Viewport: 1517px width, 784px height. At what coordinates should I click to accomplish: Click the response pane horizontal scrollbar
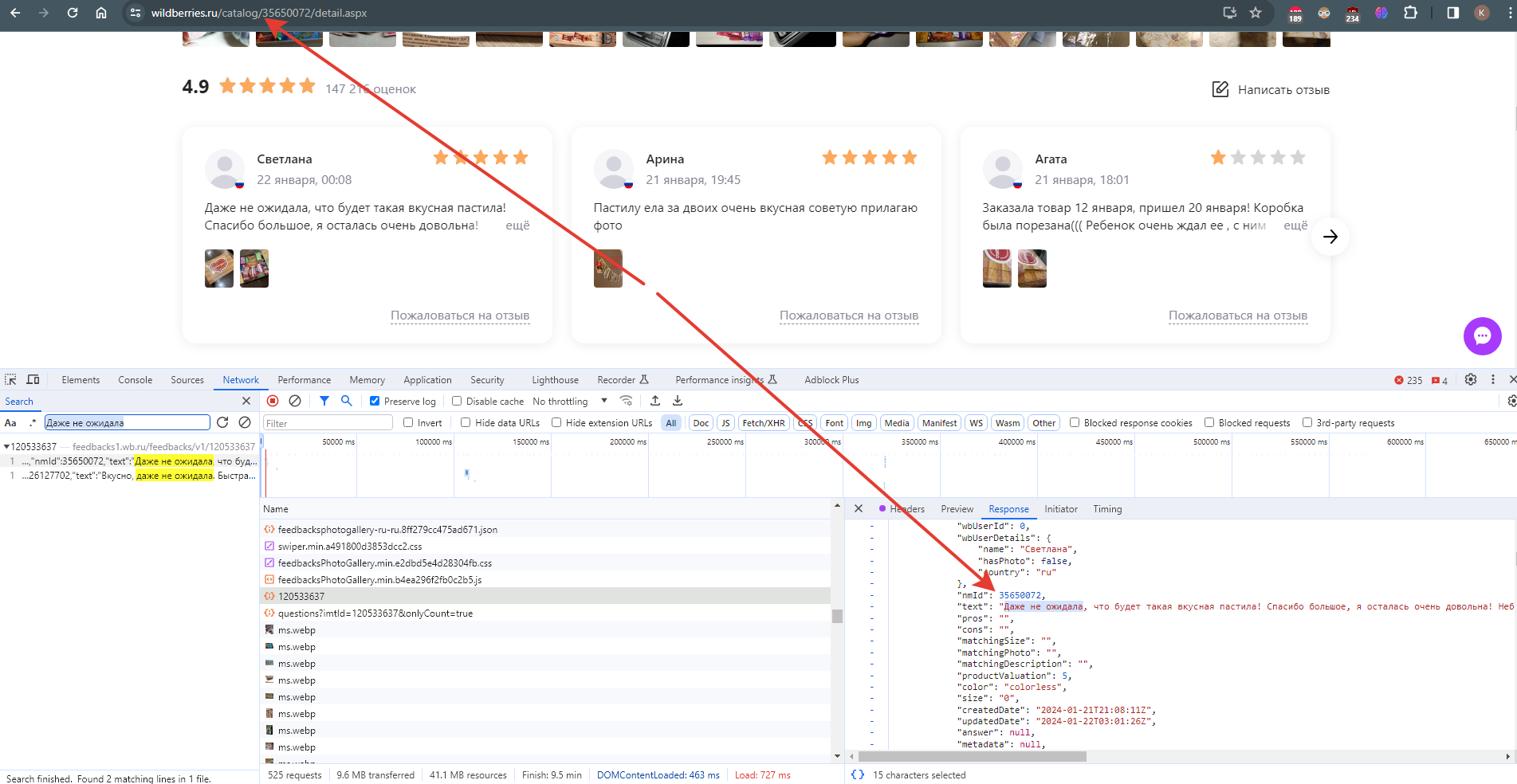(x=973, y=756)
